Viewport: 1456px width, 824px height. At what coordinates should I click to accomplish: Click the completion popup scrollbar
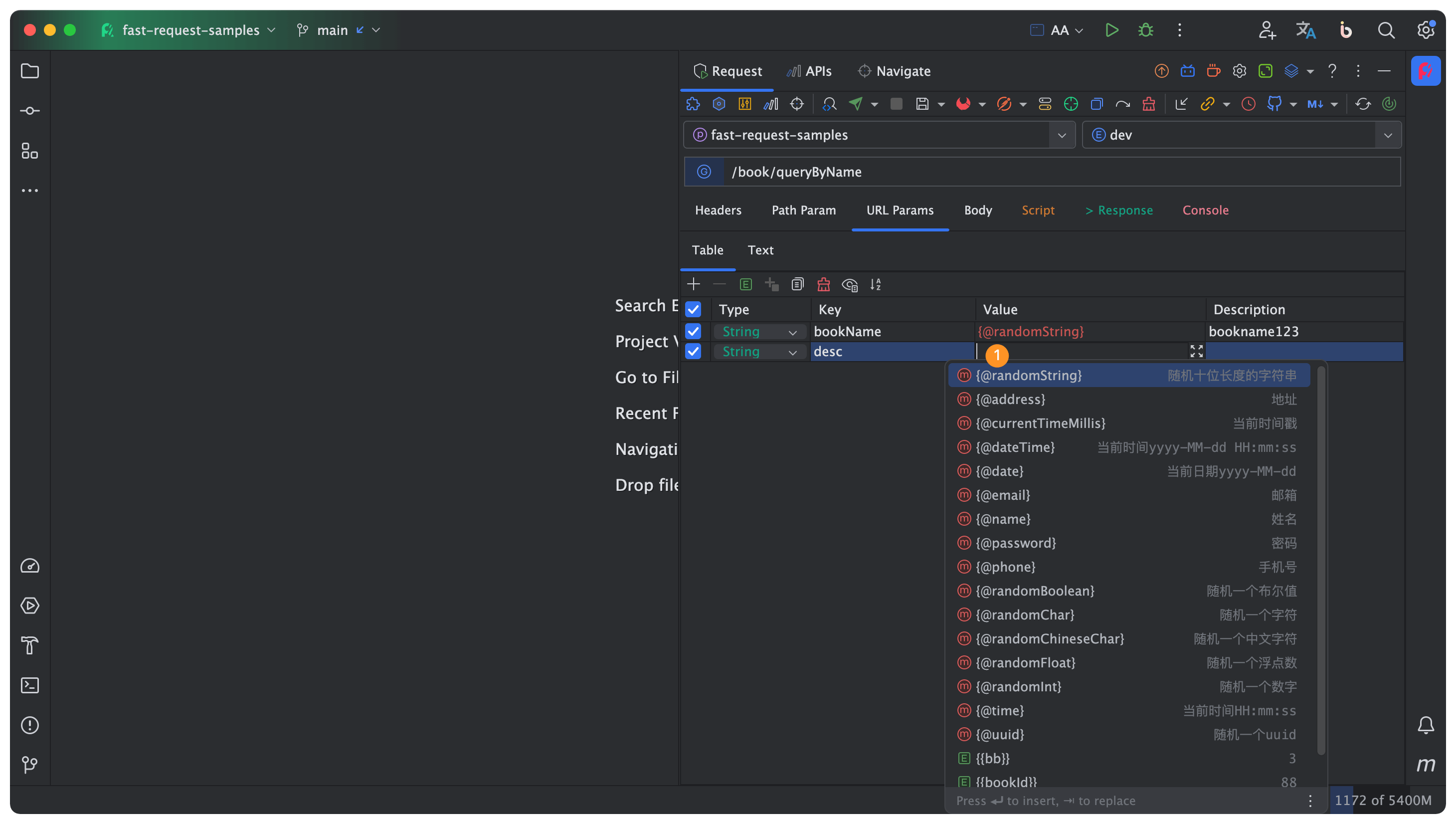click(x=1321, y=560)
